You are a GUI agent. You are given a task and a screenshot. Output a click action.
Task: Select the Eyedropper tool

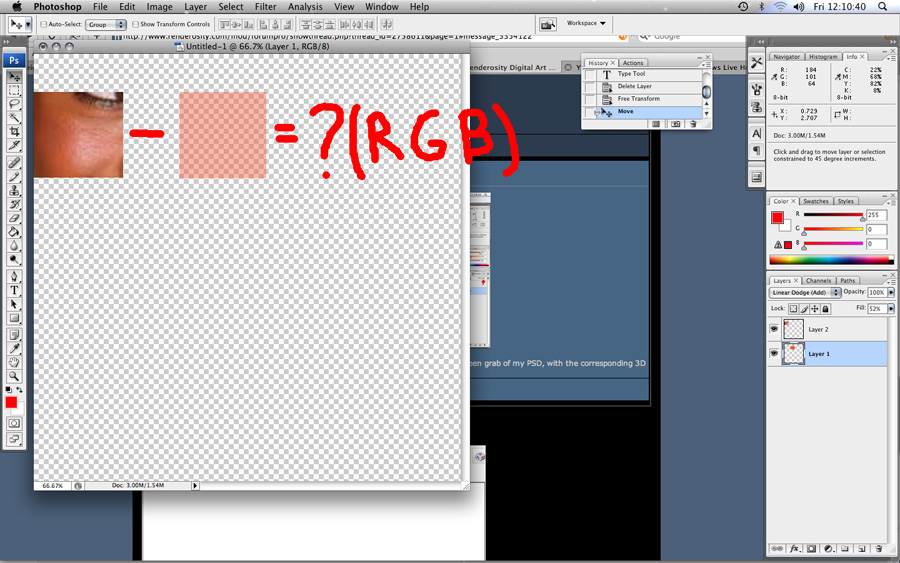point(14,349)
